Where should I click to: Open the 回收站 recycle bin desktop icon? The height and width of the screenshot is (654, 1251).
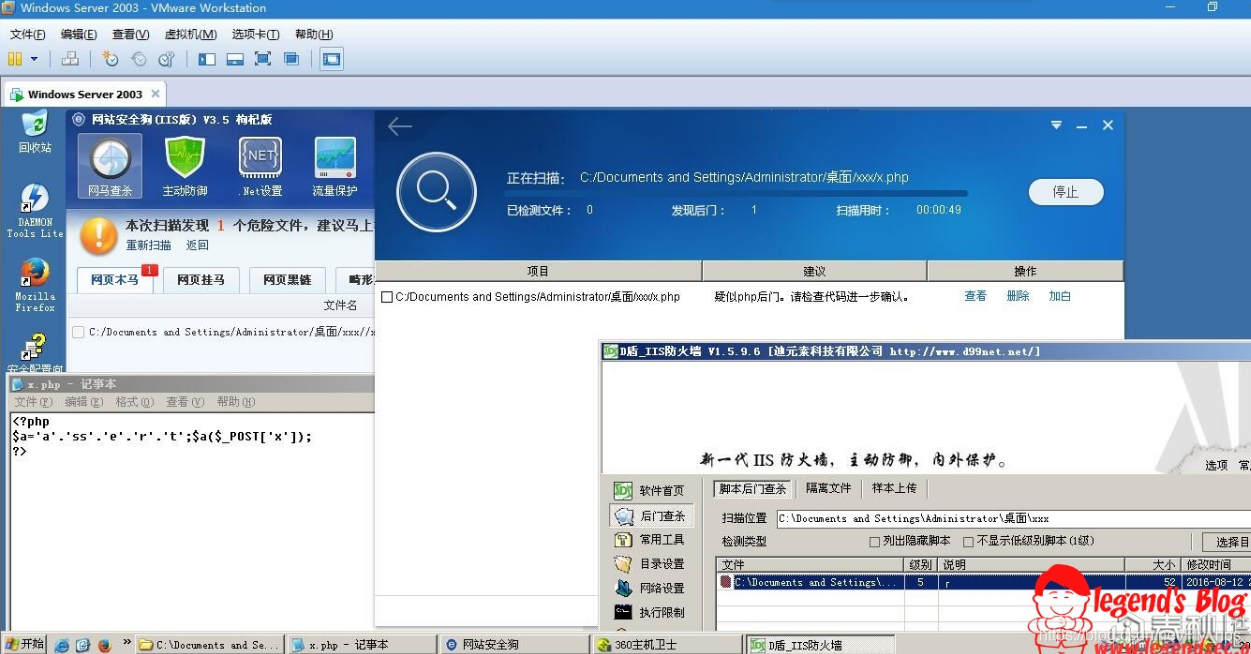click(35, 132)
